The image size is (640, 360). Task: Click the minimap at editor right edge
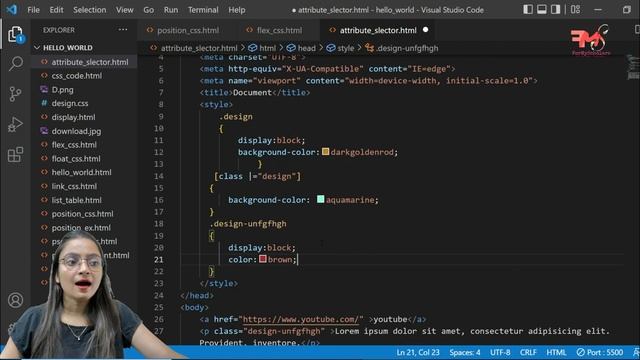[x=633, y=68]
